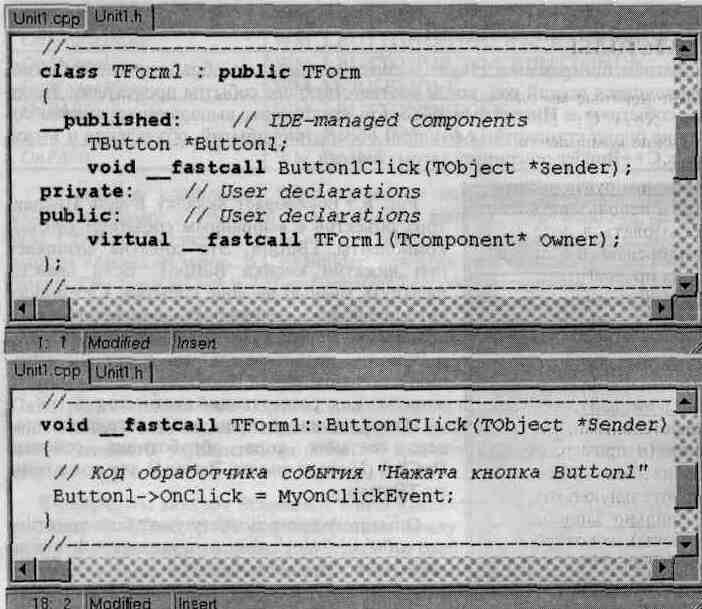Switch to Unit1.cpp tab in upper editor
Image resolution: width=702 pixels, height=609 pixels.
click(x=46, y=18)
